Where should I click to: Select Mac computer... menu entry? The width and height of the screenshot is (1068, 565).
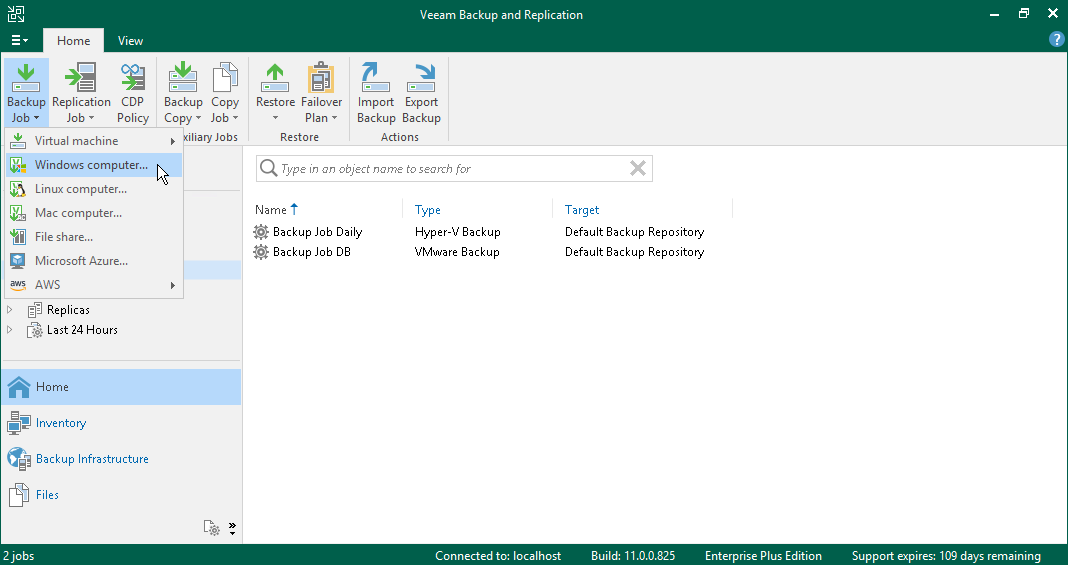93,212
